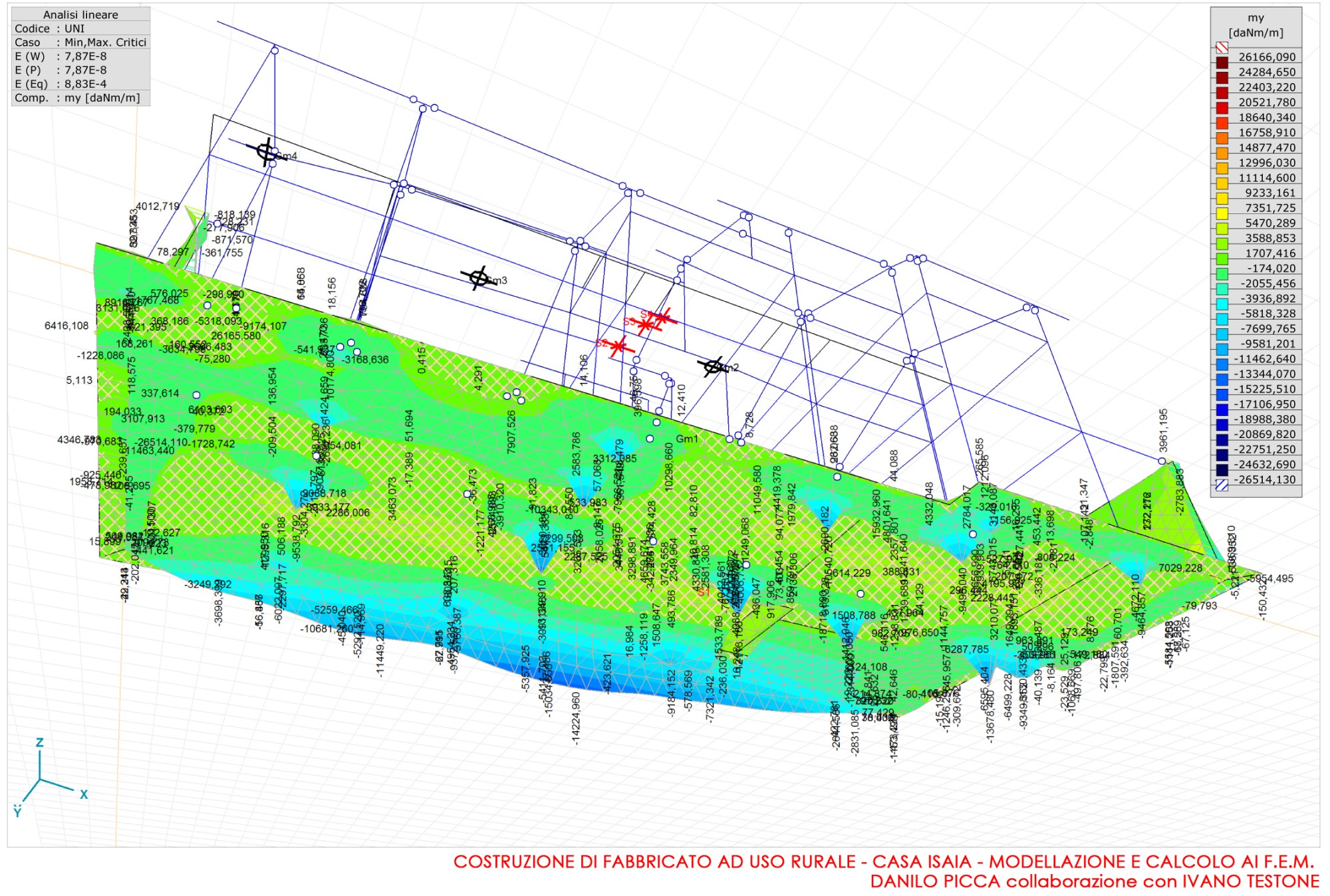Click the vertical plot value -14224,960
Image resolution: width=1330 pixels, height=896 pixels.
tap(576, 717)
